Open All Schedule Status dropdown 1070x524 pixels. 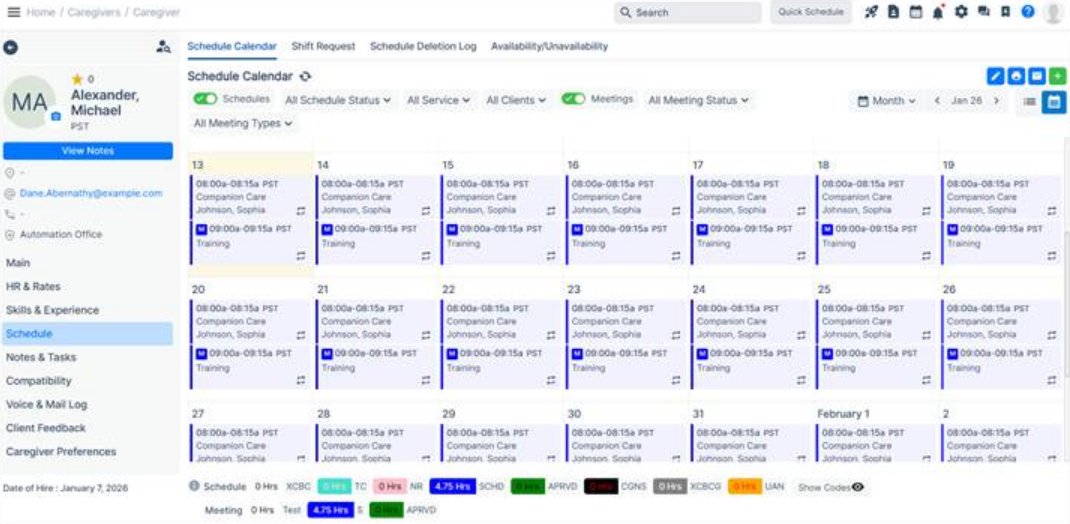pos(338,100)
